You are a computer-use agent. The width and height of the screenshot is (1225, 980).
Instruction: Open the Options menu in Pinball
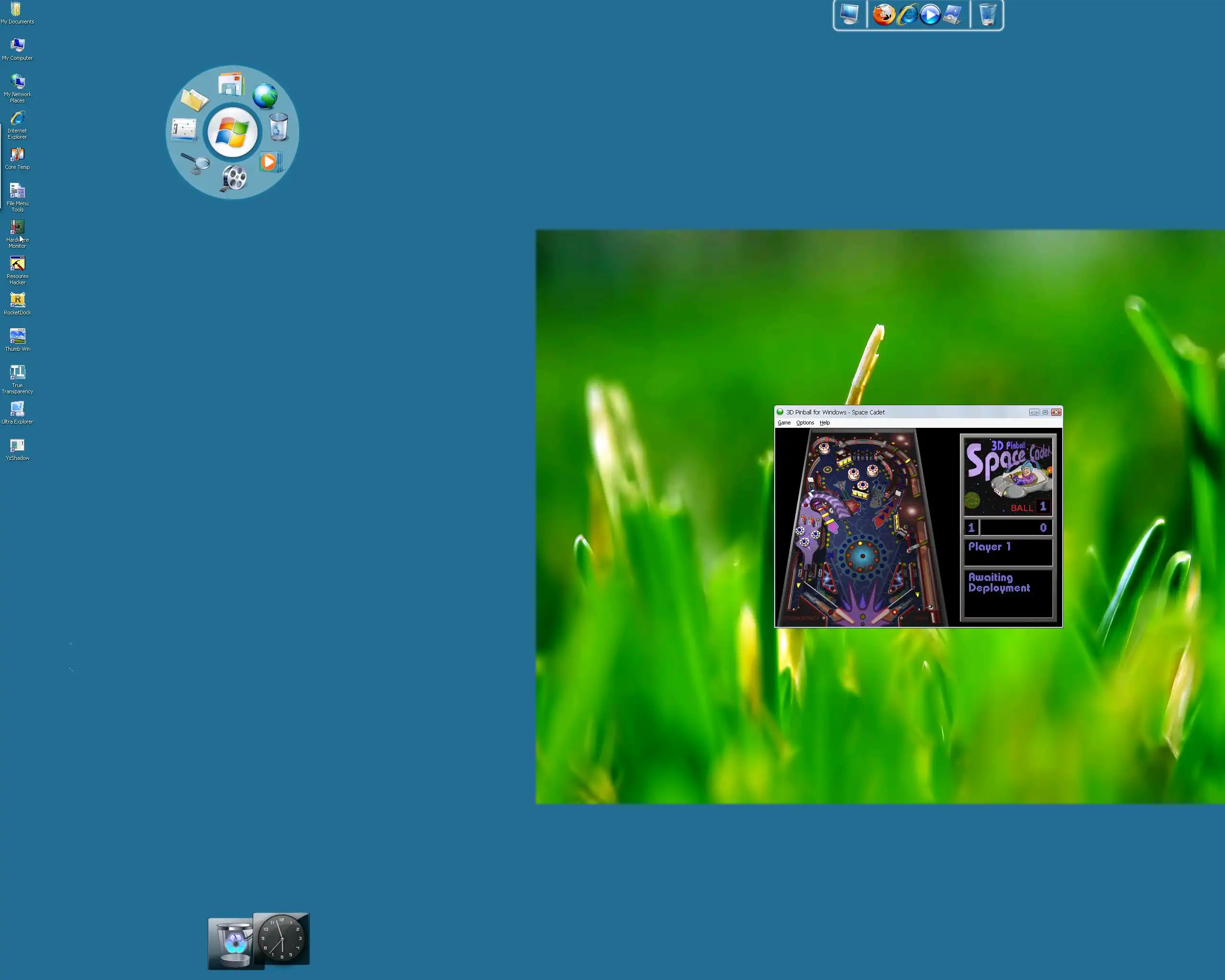pyautogui.click(x=804, y=423)
